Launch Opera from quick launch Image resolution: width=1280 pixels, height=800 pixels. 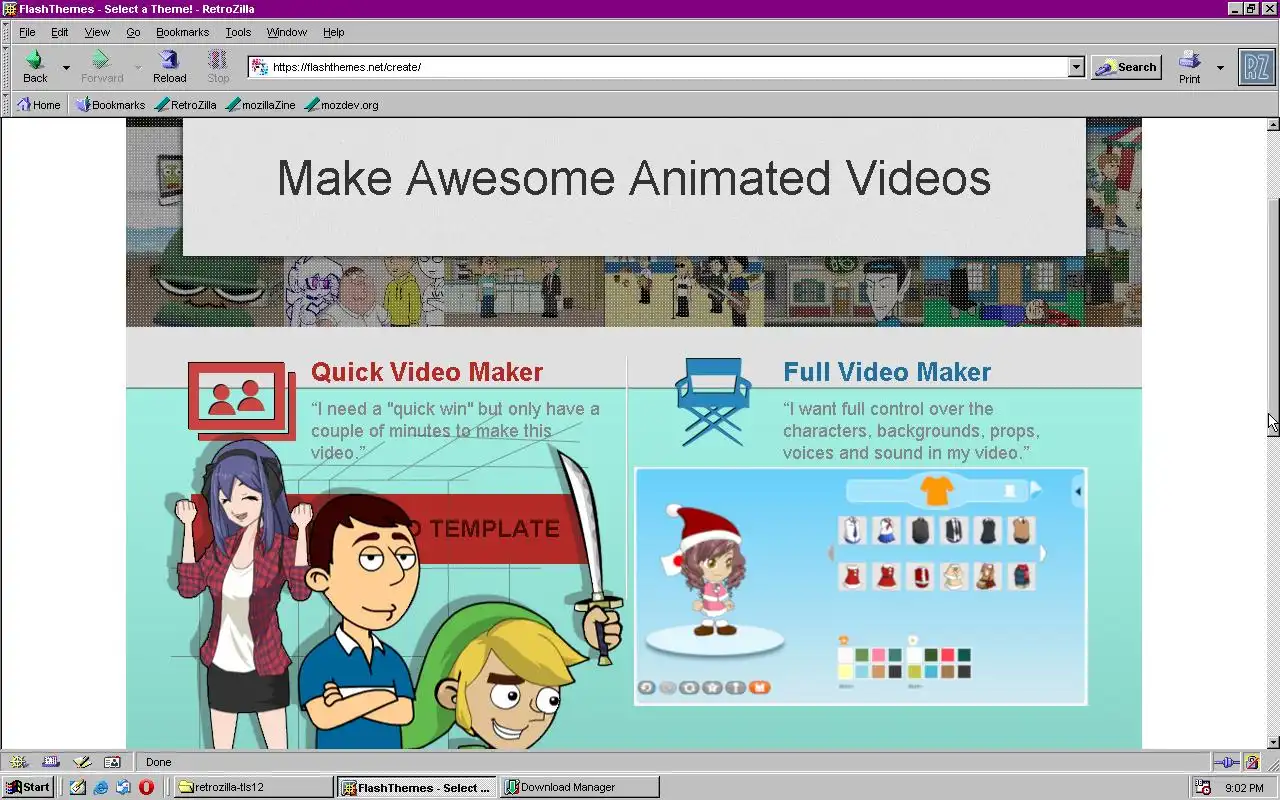[146, 787]
